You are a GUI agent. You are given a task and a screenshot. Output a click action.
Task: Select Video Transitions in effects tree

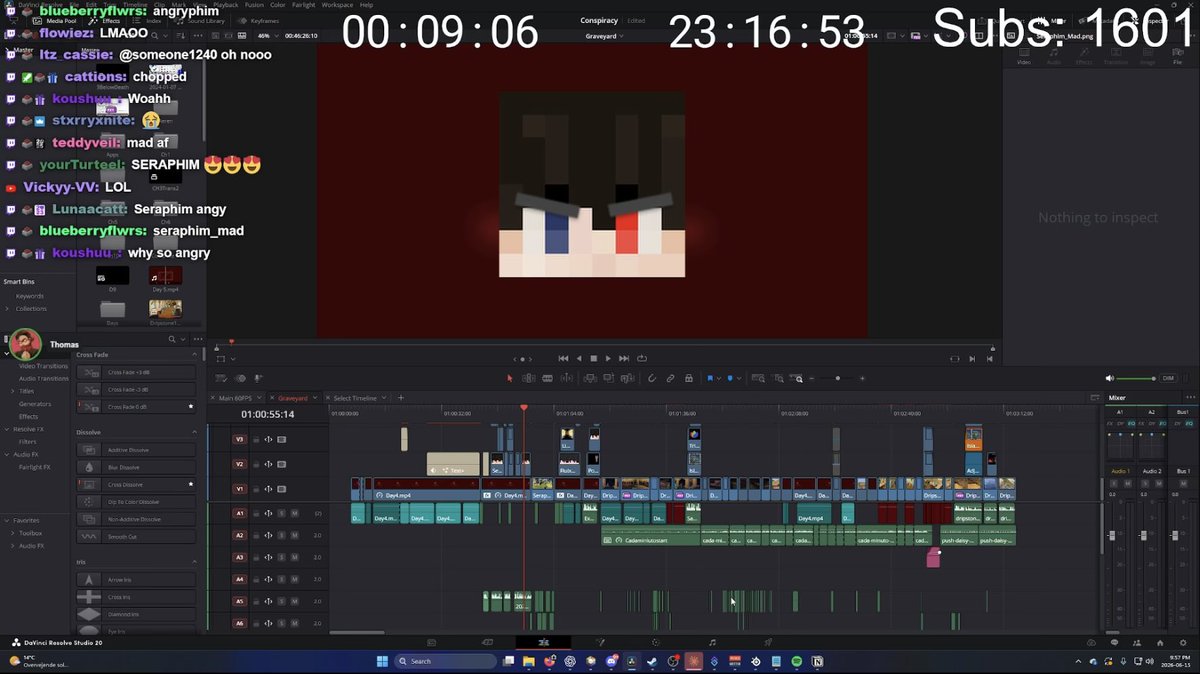44,366
